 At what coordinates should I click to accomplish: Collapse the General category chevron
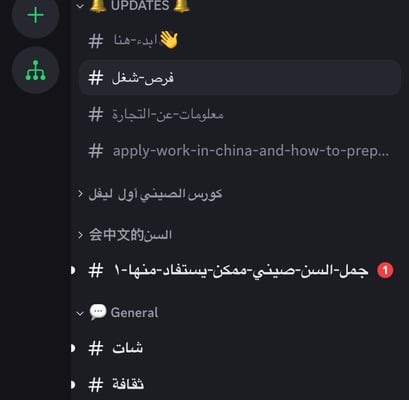[80, 313]
